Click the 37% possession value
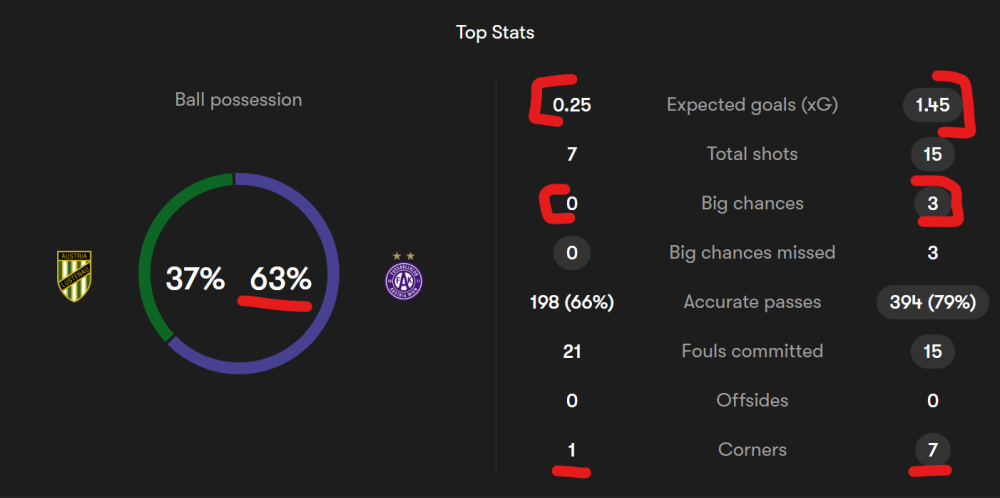The image size is (1000, 498). click(194, 279)
